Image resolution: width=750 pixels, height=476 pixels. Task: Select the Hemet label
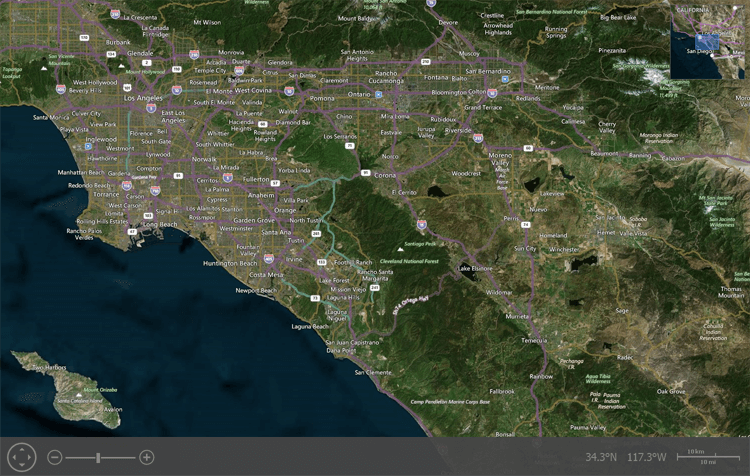pos(606,232)
